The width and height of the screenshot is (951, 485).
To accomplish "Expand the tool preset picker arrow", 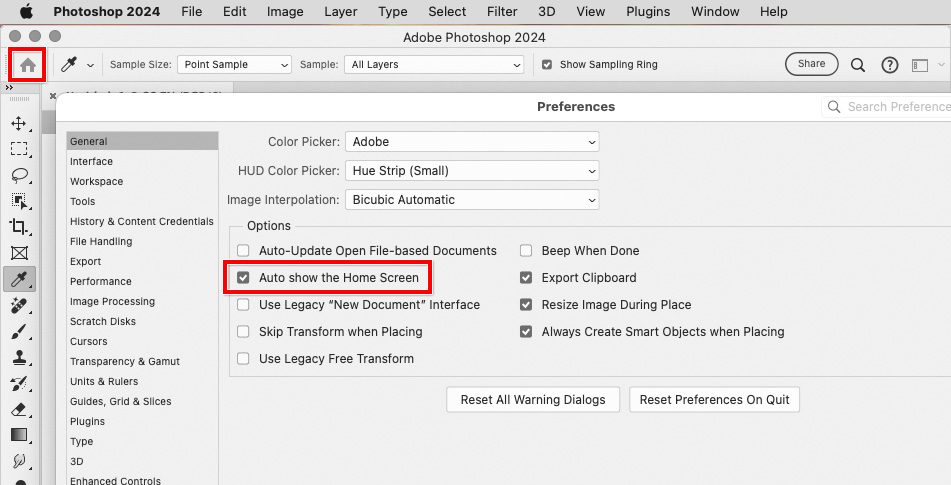I will (90, 65).
